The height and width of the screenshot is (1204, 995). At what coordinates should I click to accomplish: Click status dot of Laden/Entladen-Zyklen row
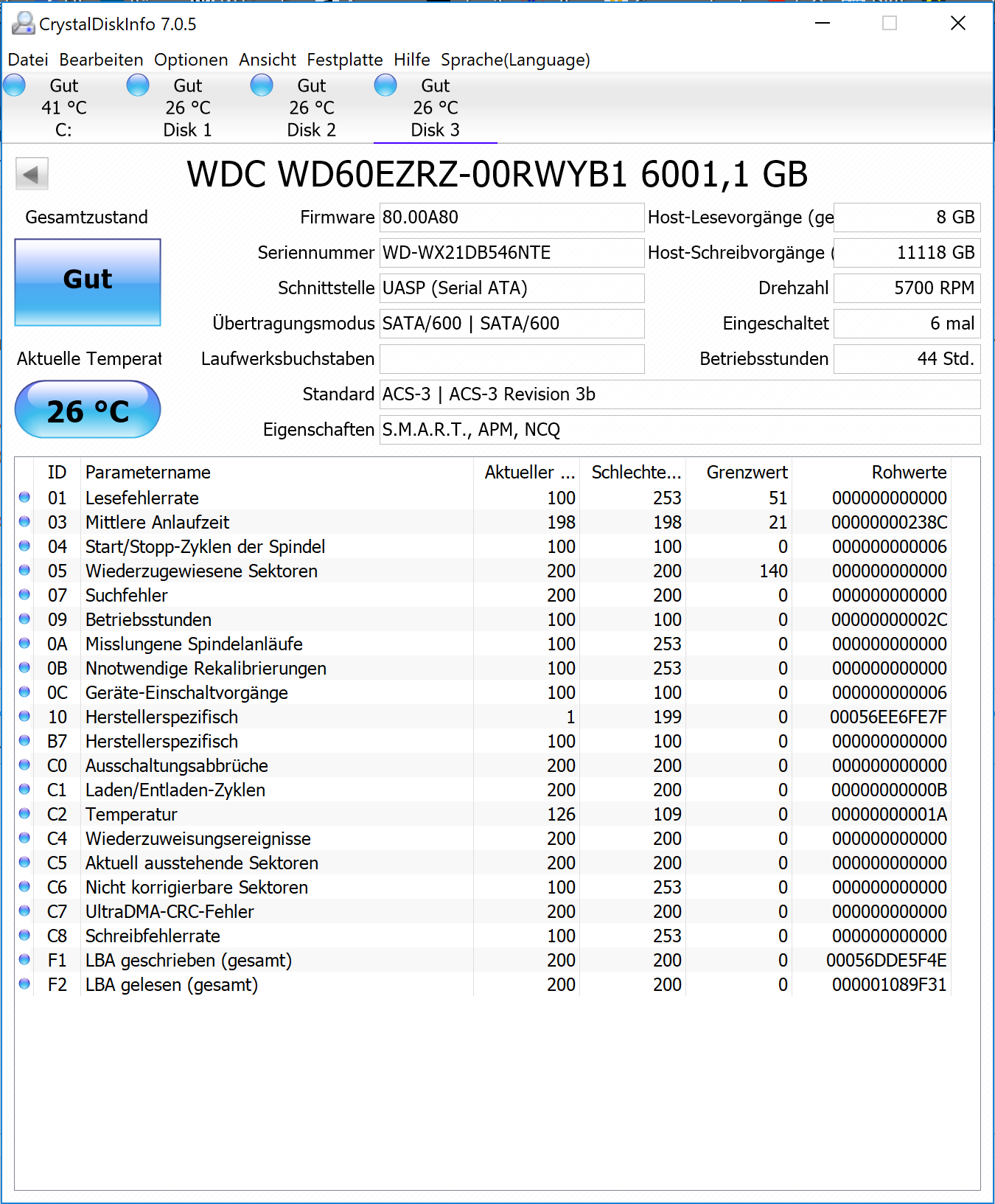click(24, 790)
